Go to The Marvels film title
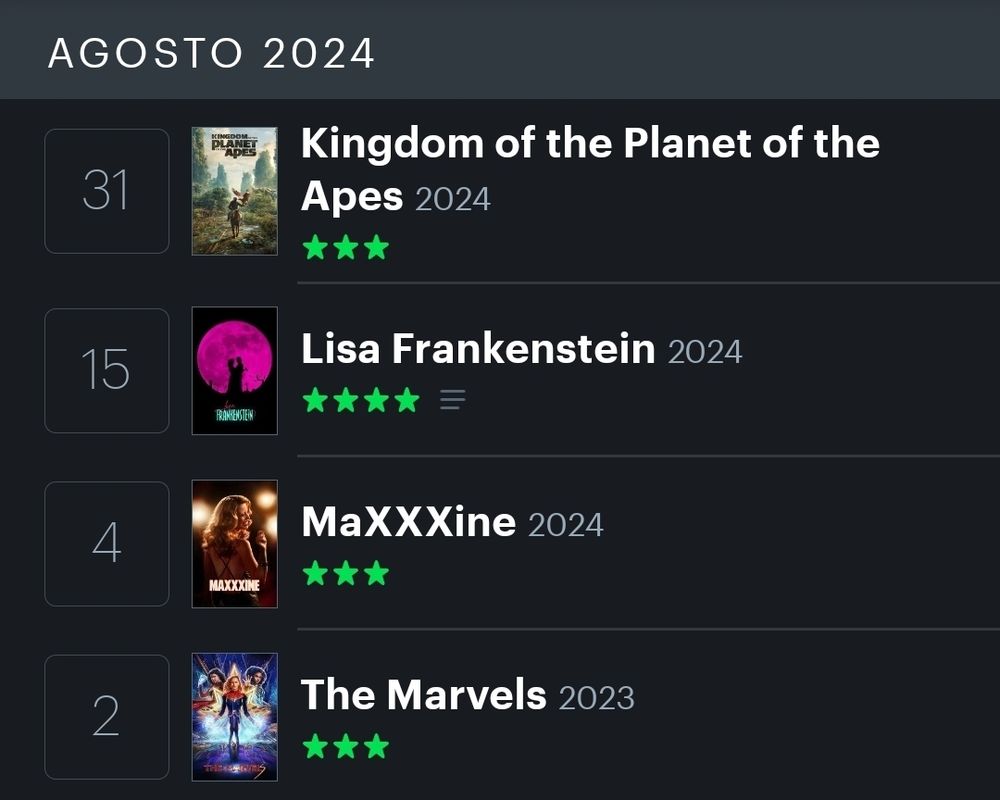This screenshot has width=1000, height=800. (x=424, y=695)
